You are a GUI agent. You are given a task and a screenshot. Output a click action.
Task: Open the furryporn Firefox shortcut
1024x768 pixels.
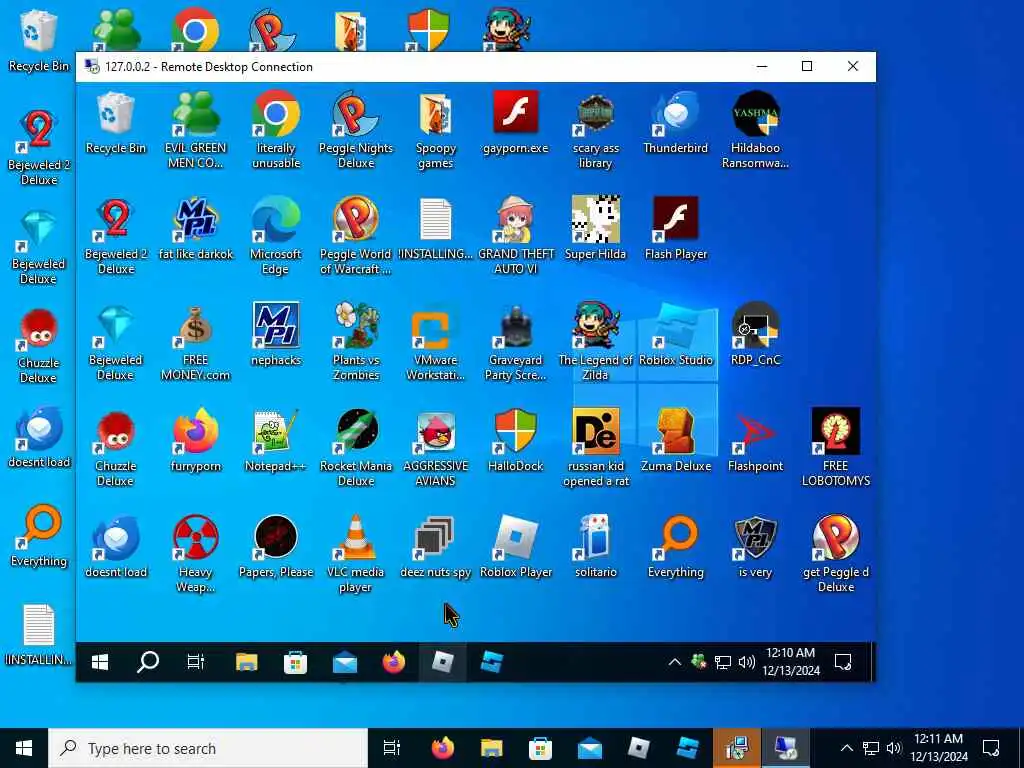(195, 431)
